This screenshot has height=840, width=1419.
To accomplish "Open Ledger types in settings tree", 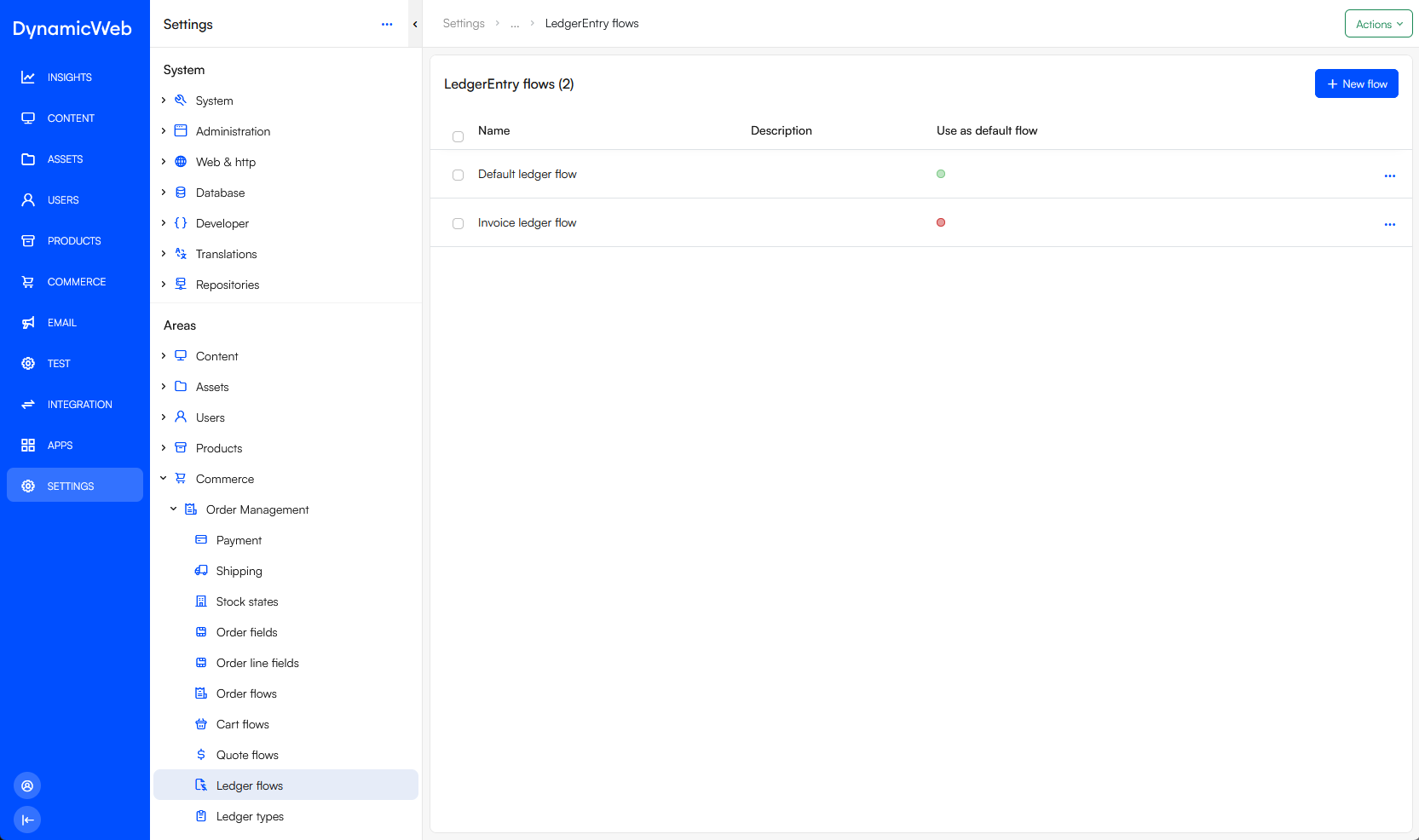I will point(250,816).
